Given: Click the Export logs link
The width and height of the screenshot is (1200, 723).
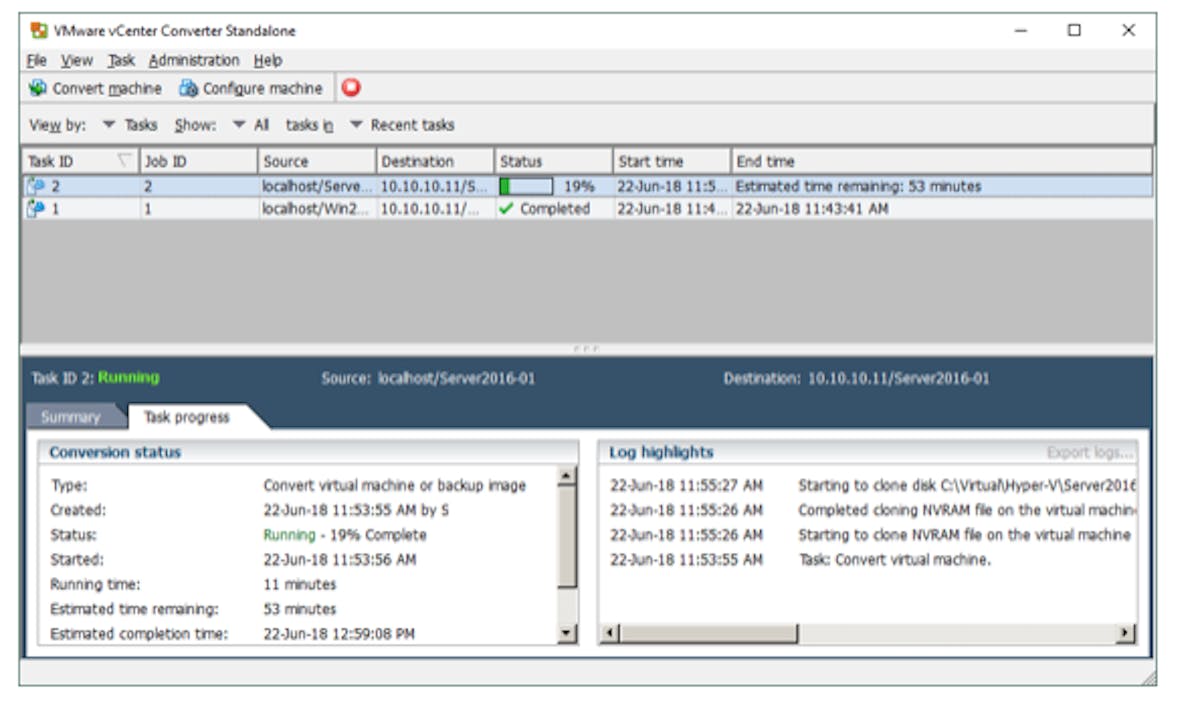Looking at the screenshot, I should 1089,453.
